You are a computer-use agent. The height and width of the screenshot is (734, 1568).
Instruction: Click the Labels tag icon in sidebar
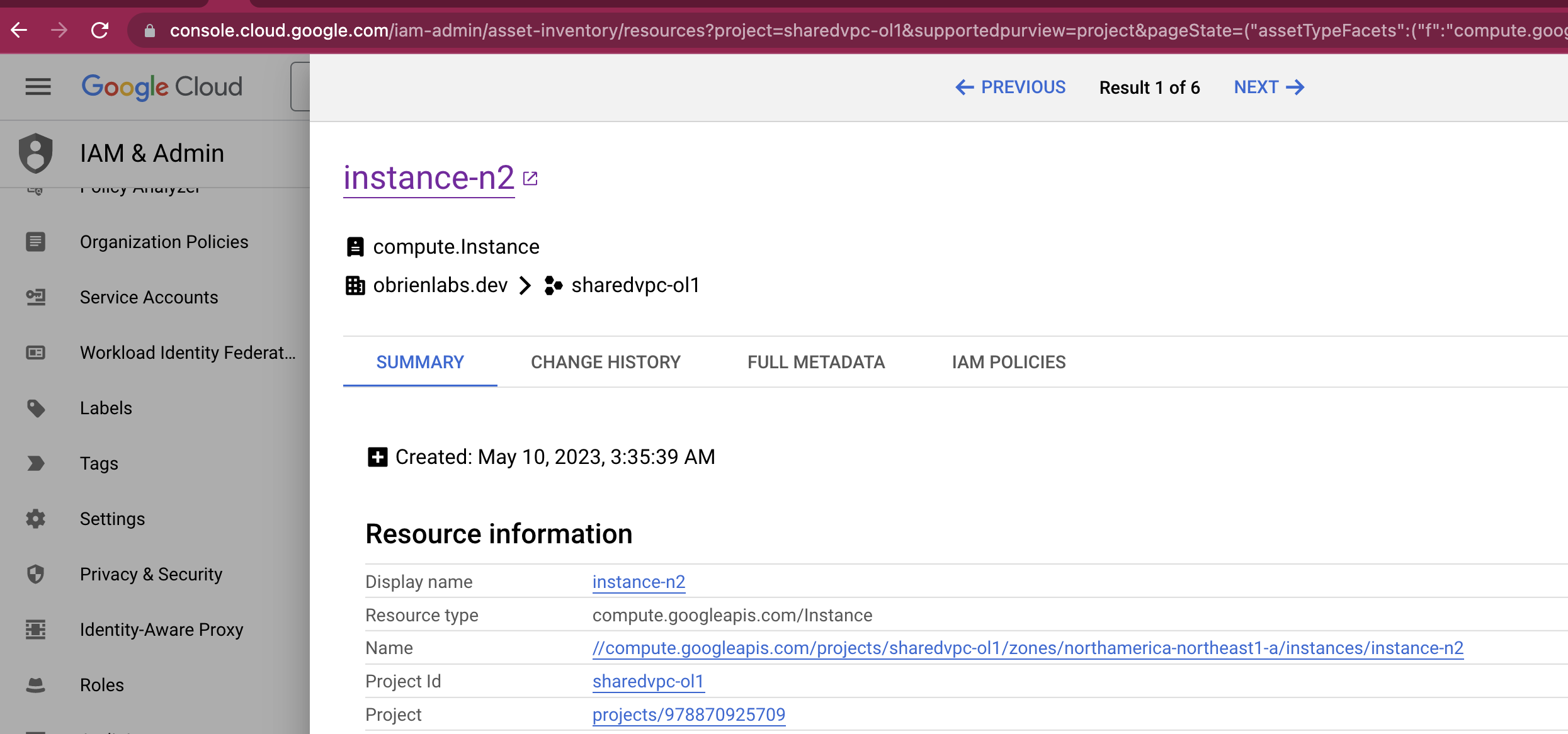point(36,408)
